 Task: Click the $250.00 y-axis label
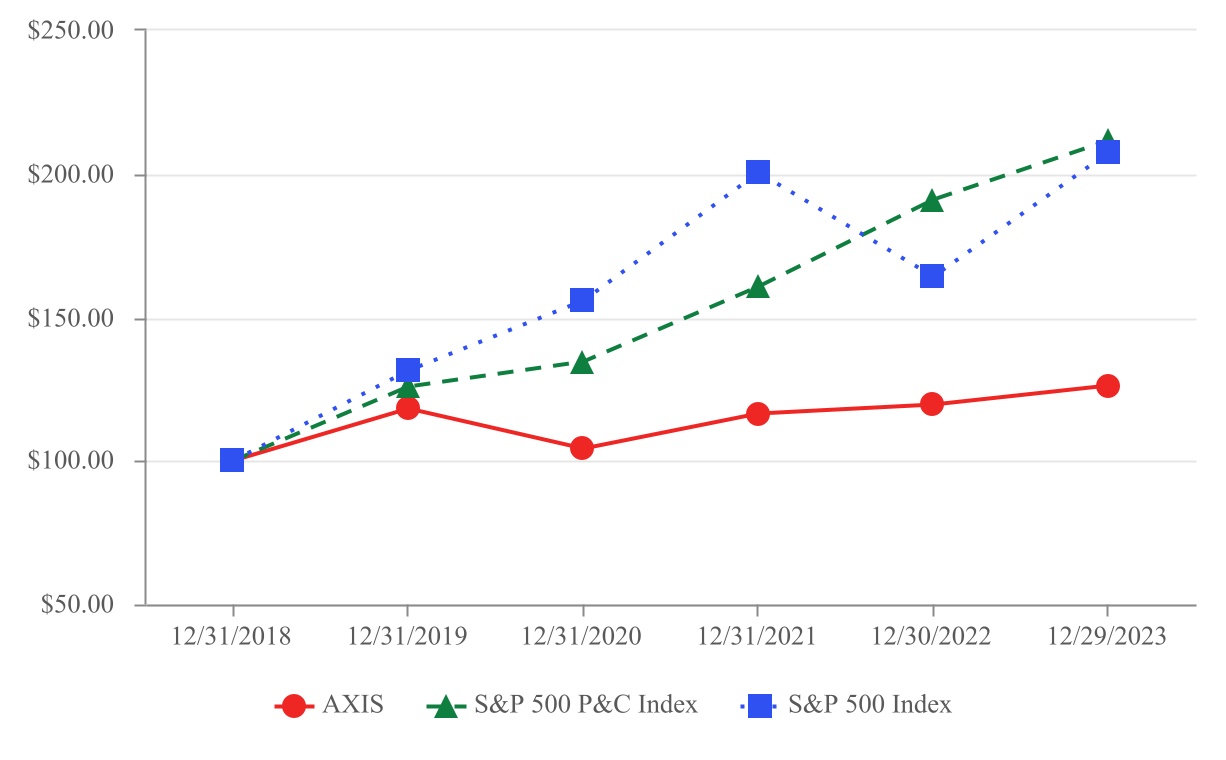(70, 30)
